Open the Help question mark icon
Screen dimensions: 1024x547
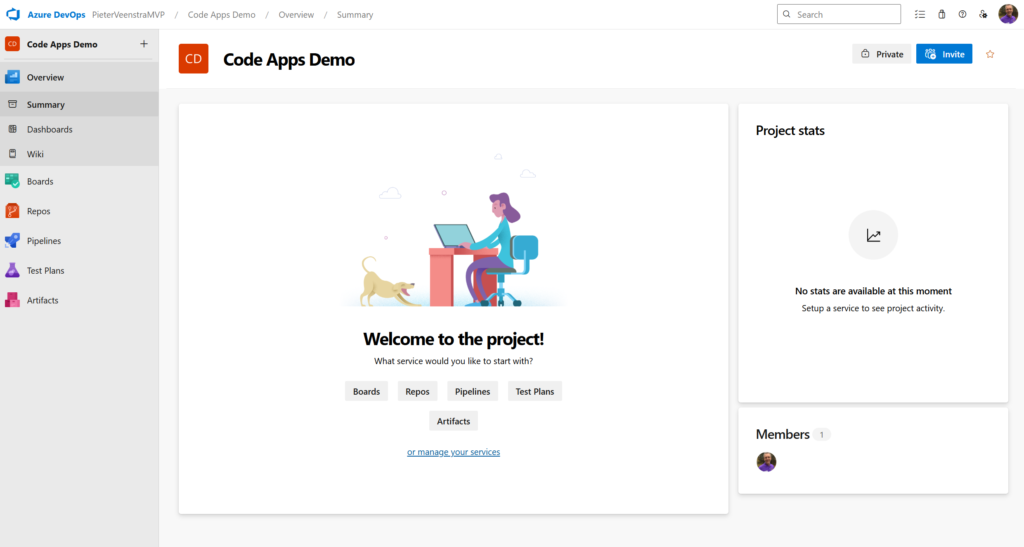click(x=962, y=14)
